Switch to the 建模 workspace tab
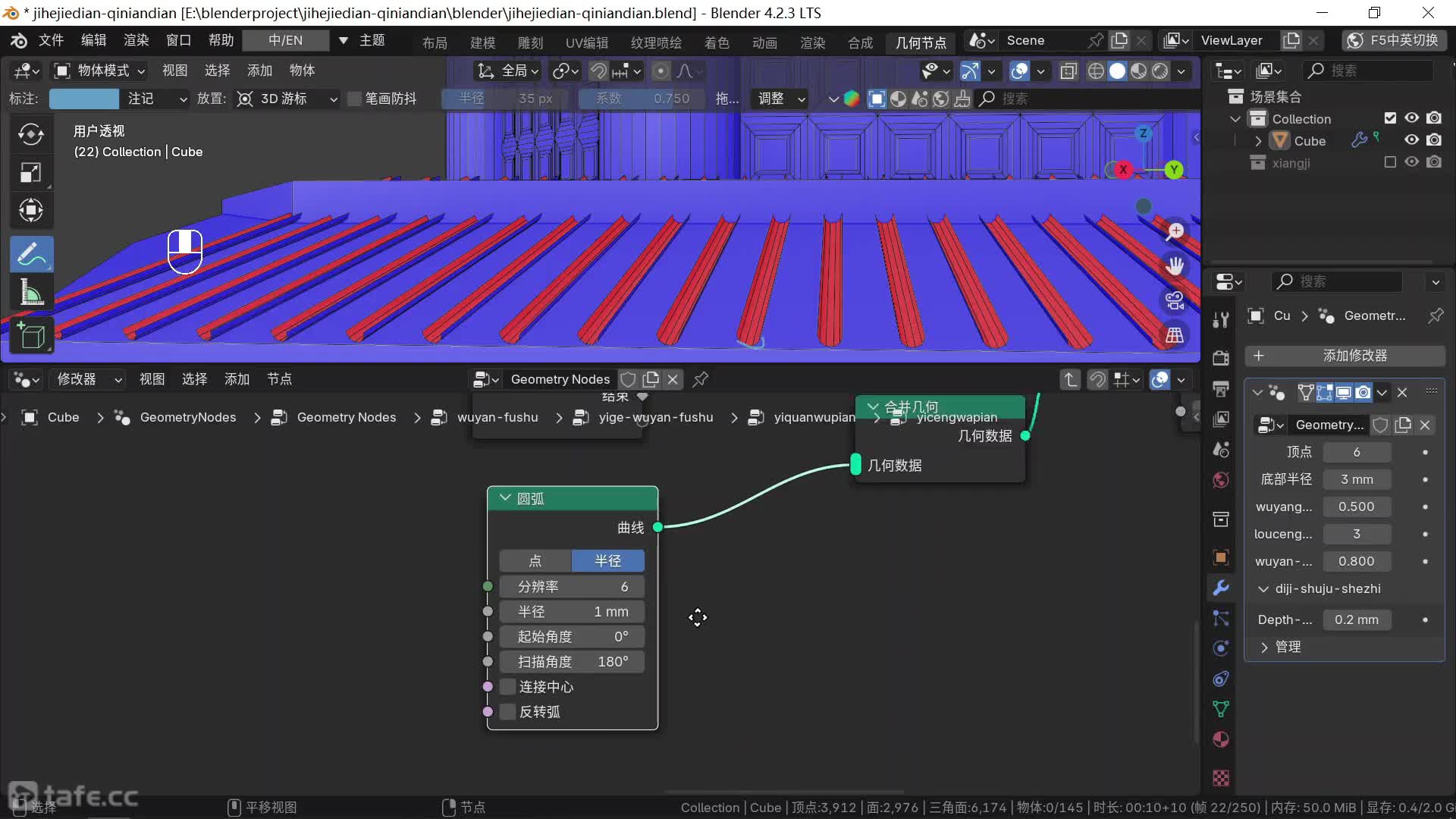1456x819 pixels. (x=482, y=42)
